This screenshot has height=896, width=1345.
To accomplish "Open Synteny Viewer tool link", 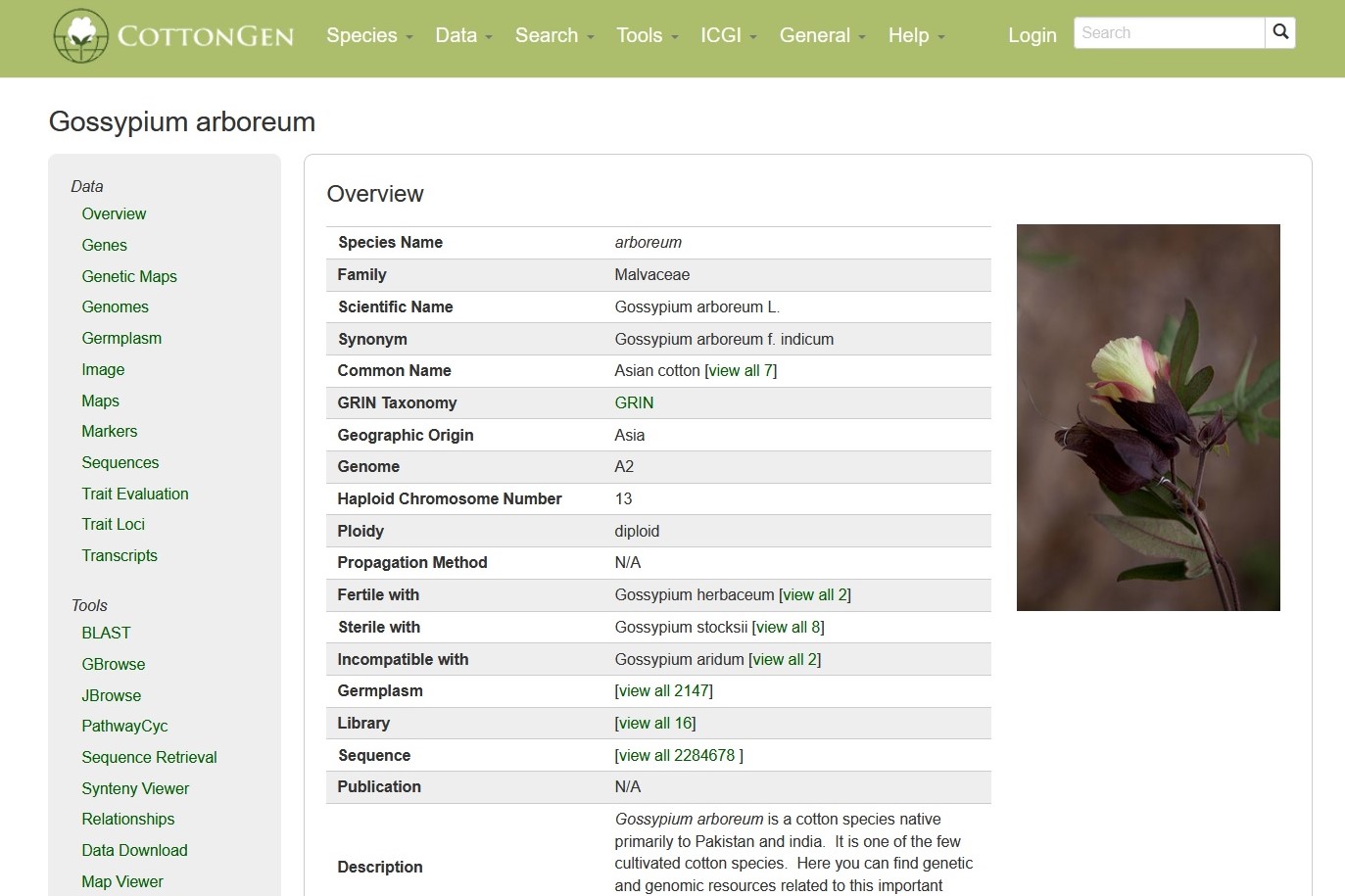I will [x=135, y=788].
